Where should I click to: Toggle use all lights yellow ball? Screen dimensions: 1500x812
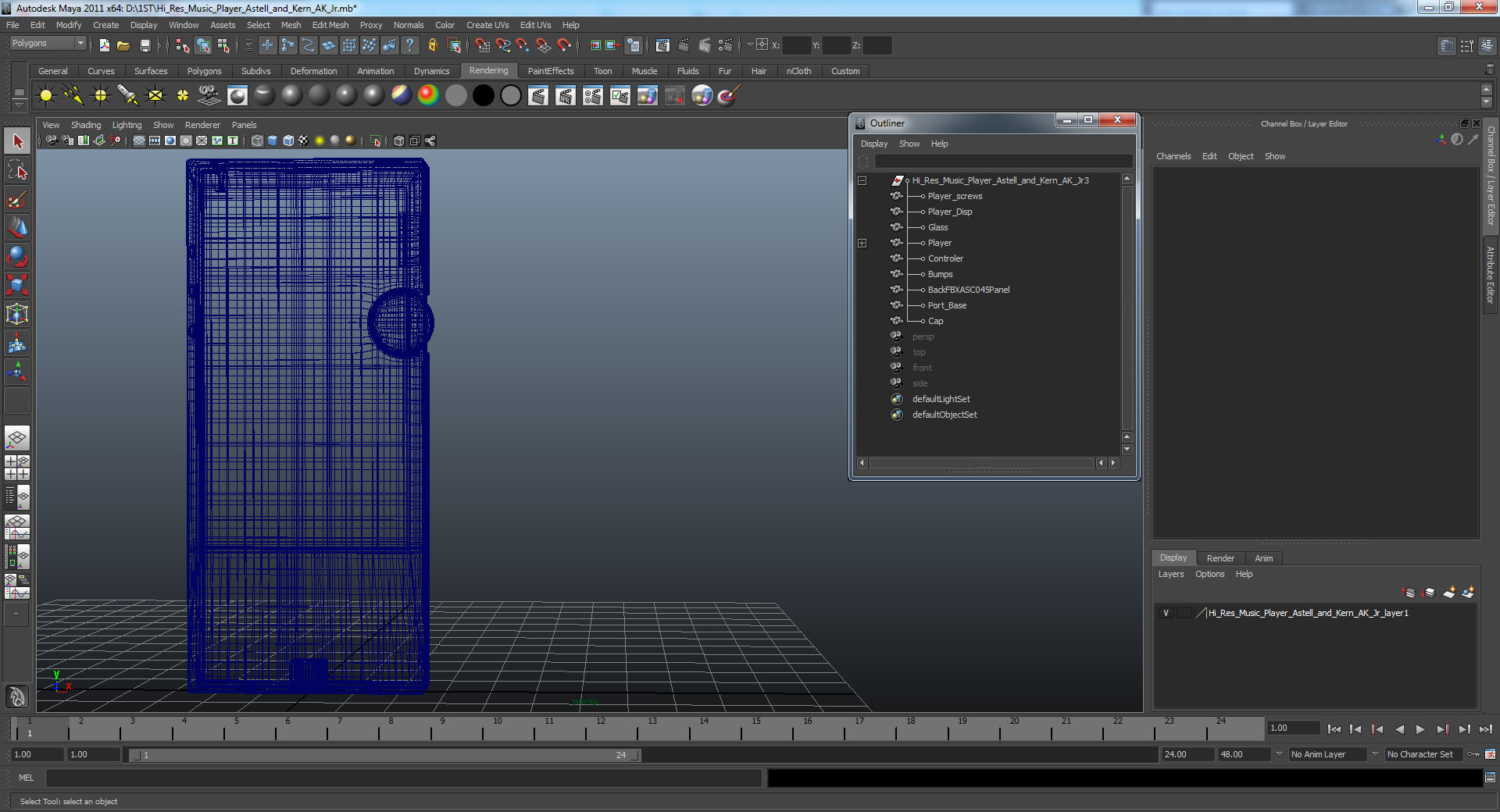pyautogui.click(x=320, y=141)
